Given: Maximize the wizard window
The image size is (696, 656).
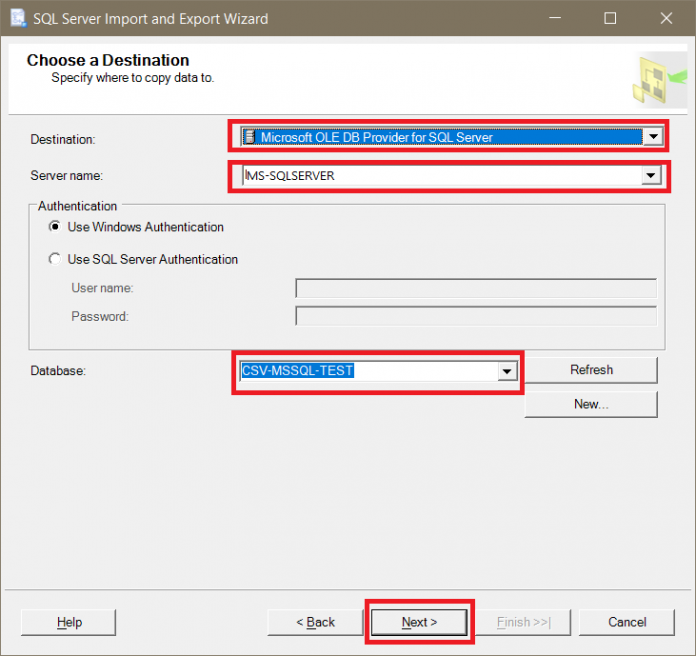Looking at the screenshot, I should pyautogui.click(x=610, y=18).
